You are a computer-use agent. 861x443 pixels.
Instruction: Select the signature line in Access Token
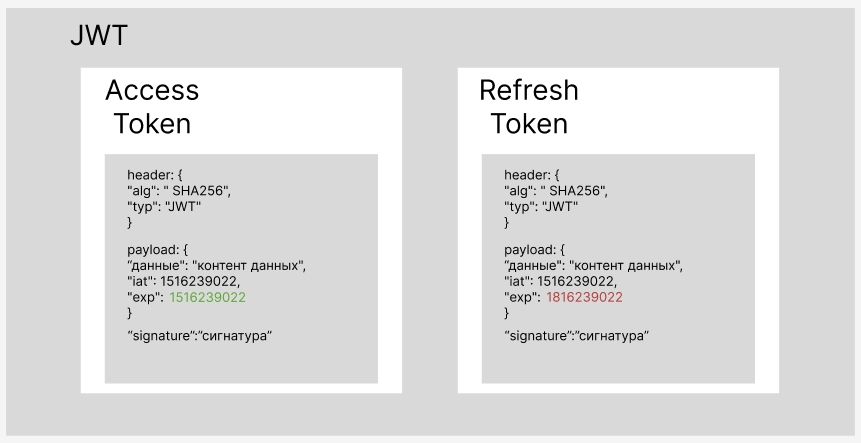tap(200, 335)
